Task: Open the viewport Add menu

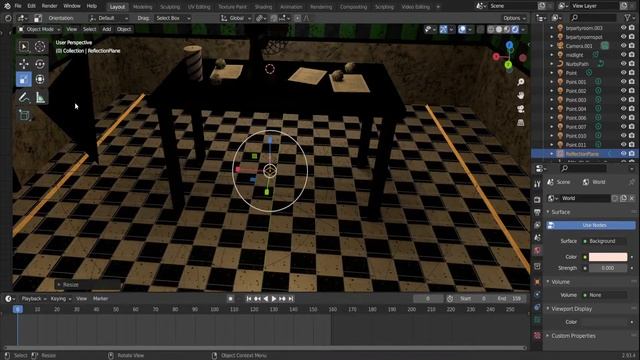Action: pyautogui.click(x=107, y=29)
